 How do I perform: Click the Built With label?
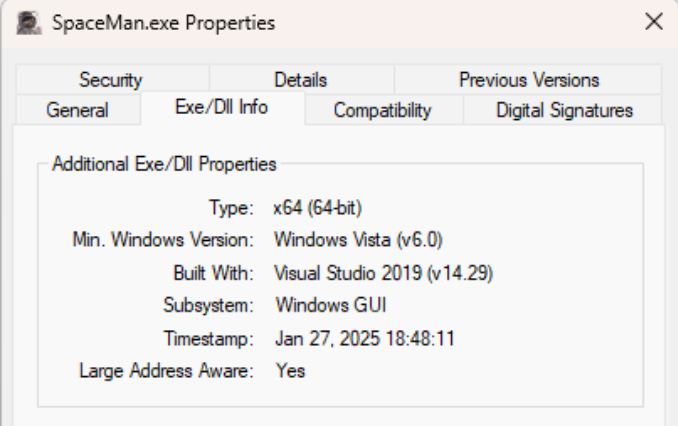[214, 272]
